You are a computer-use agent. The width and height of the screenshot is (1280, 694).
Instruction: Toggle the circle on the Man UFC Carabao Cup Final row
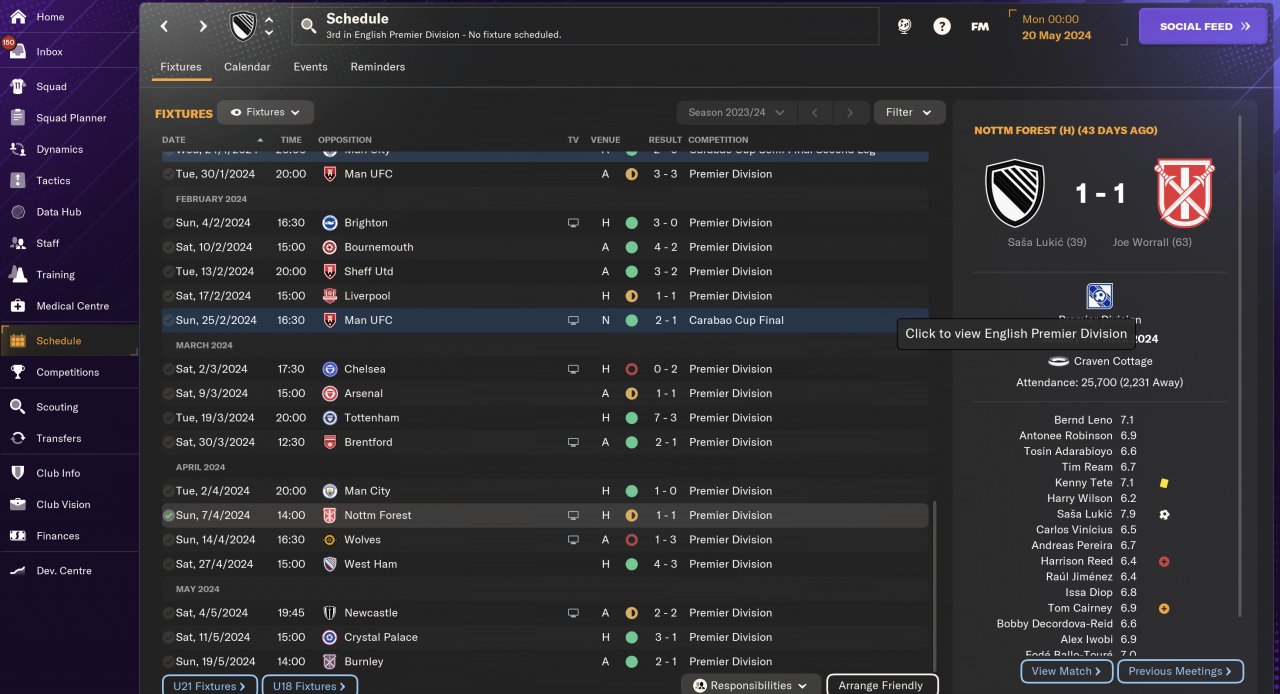point(168,320)
